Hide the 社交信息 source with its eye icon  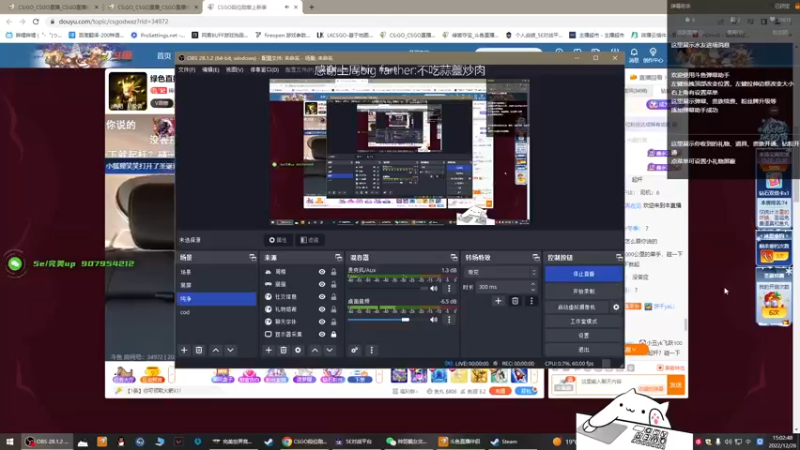click(322, 296)
